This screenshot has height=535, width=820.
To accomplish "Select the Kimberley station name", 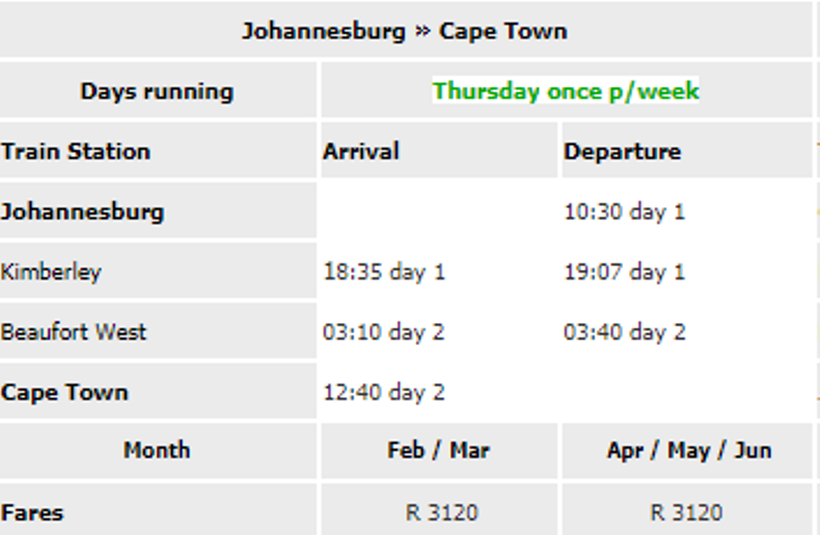I will click(51, 272).
